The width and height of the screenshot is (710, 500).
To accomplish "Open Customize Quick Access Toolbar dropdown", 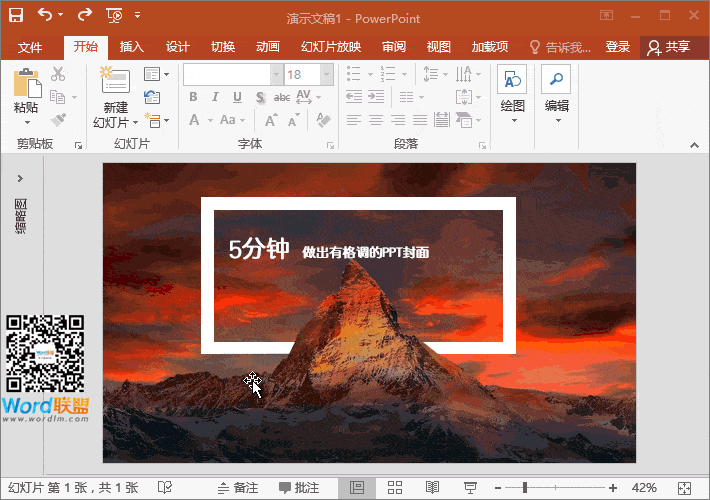I will click(138, 15).
